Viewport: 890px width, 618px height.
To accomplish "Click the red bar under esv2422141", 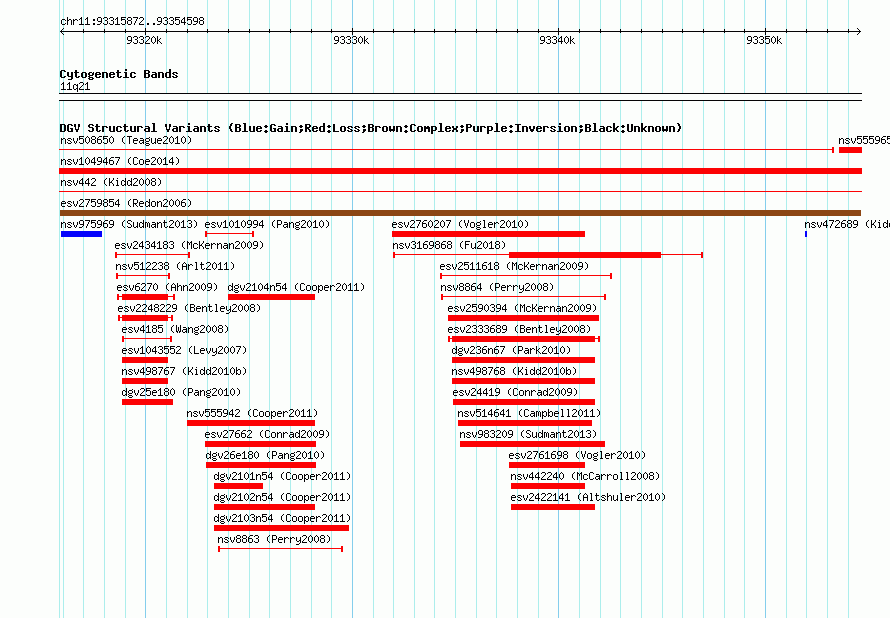I will 553,507.
